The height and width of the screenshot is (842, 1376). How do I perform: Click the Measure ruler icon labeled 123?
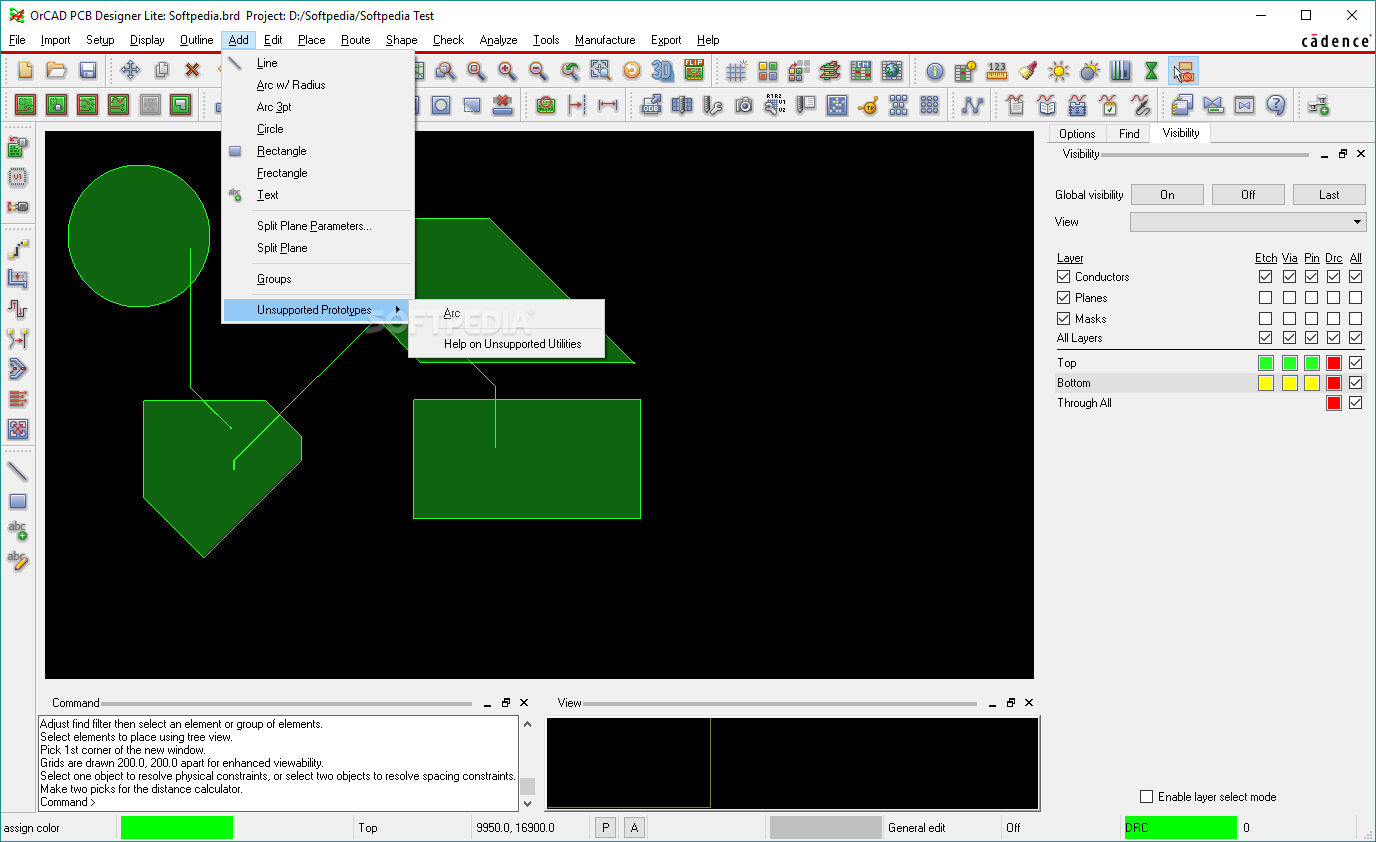(997, 71)
